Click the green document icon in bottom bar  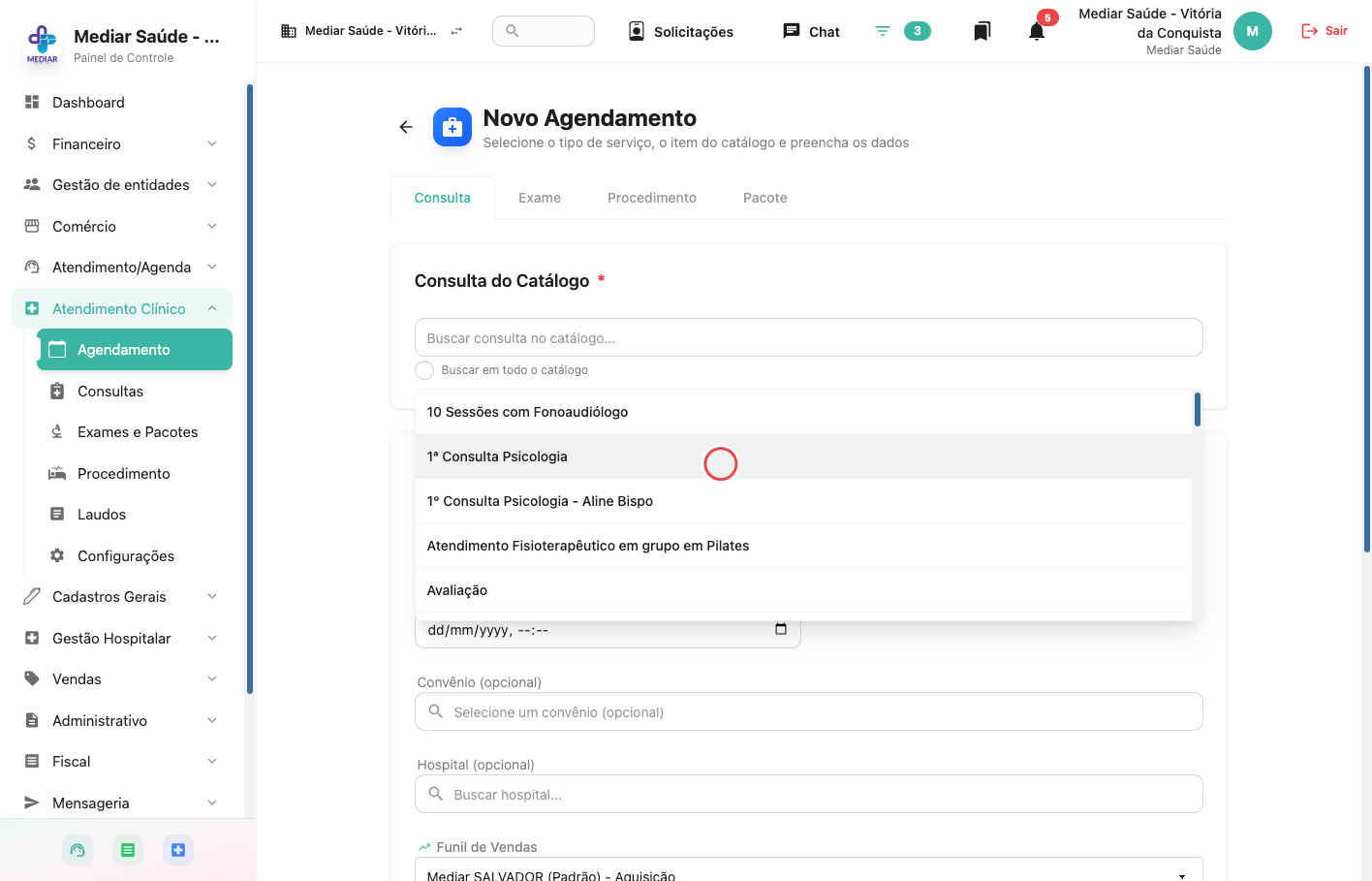tap(128, 850)
